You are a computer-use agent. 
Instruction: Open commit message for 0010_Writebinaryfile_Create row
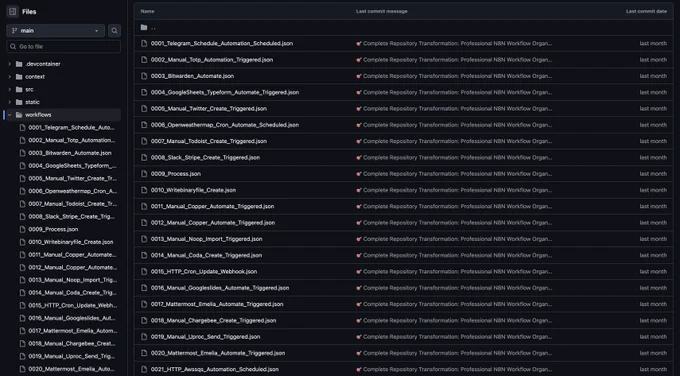pyautogui.click(x=454, y=190)
